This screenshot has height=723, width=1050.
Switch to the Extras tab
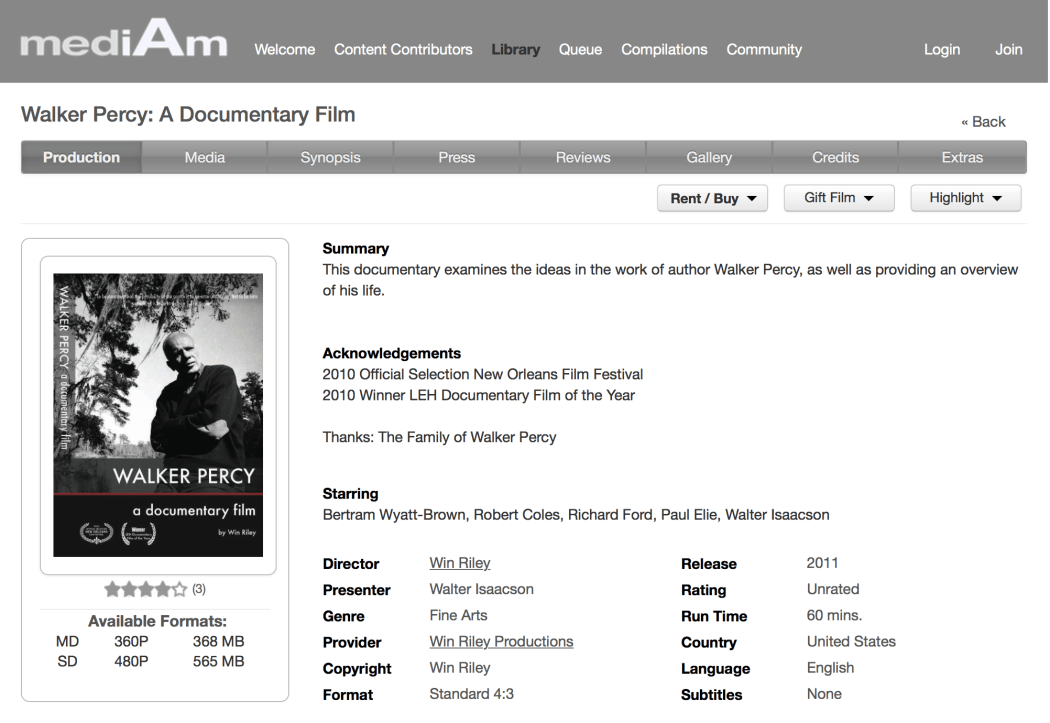(962, 157)
